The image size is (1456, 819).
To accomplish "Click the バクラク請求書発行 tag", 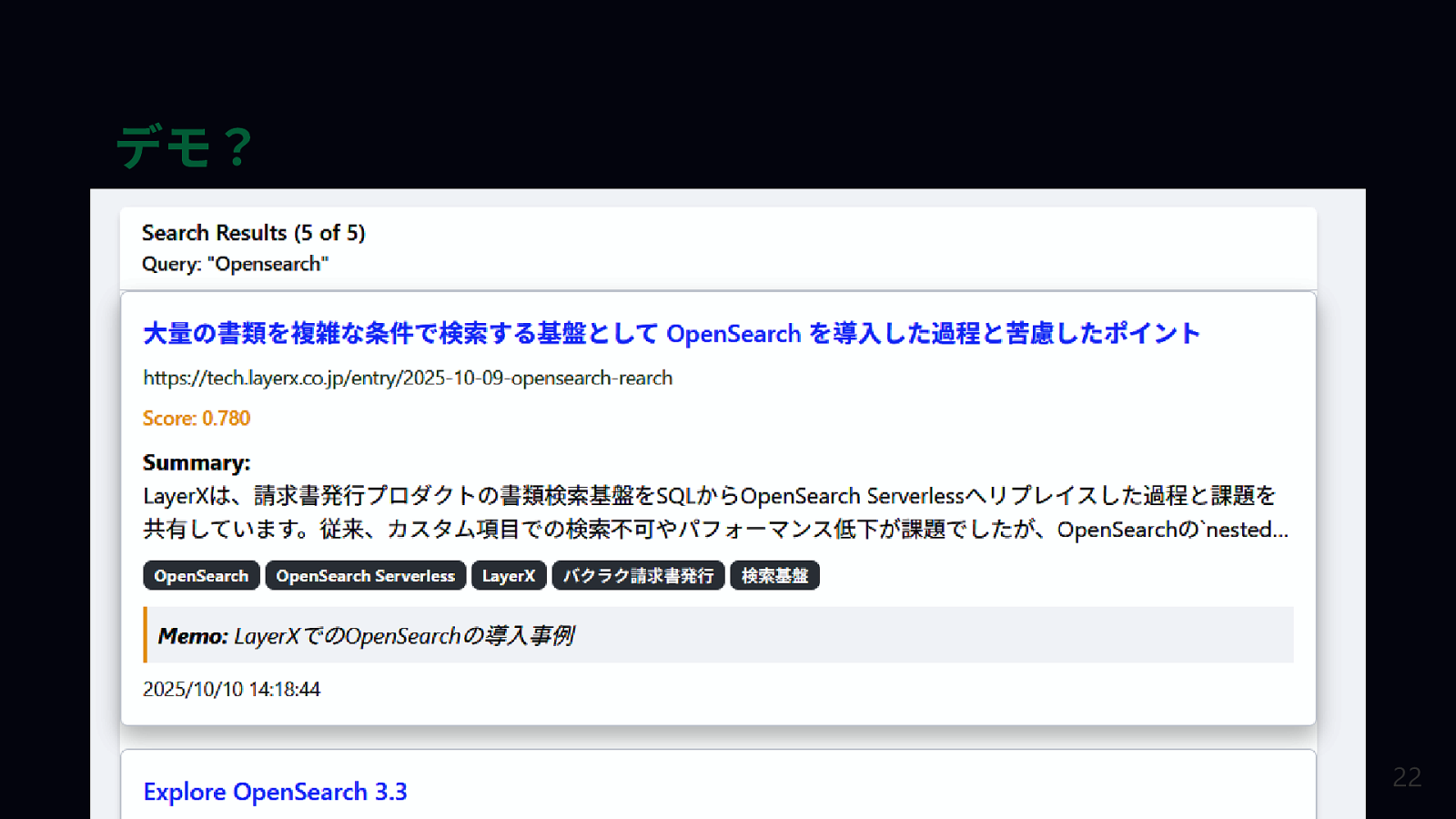I will pos(638,576).
